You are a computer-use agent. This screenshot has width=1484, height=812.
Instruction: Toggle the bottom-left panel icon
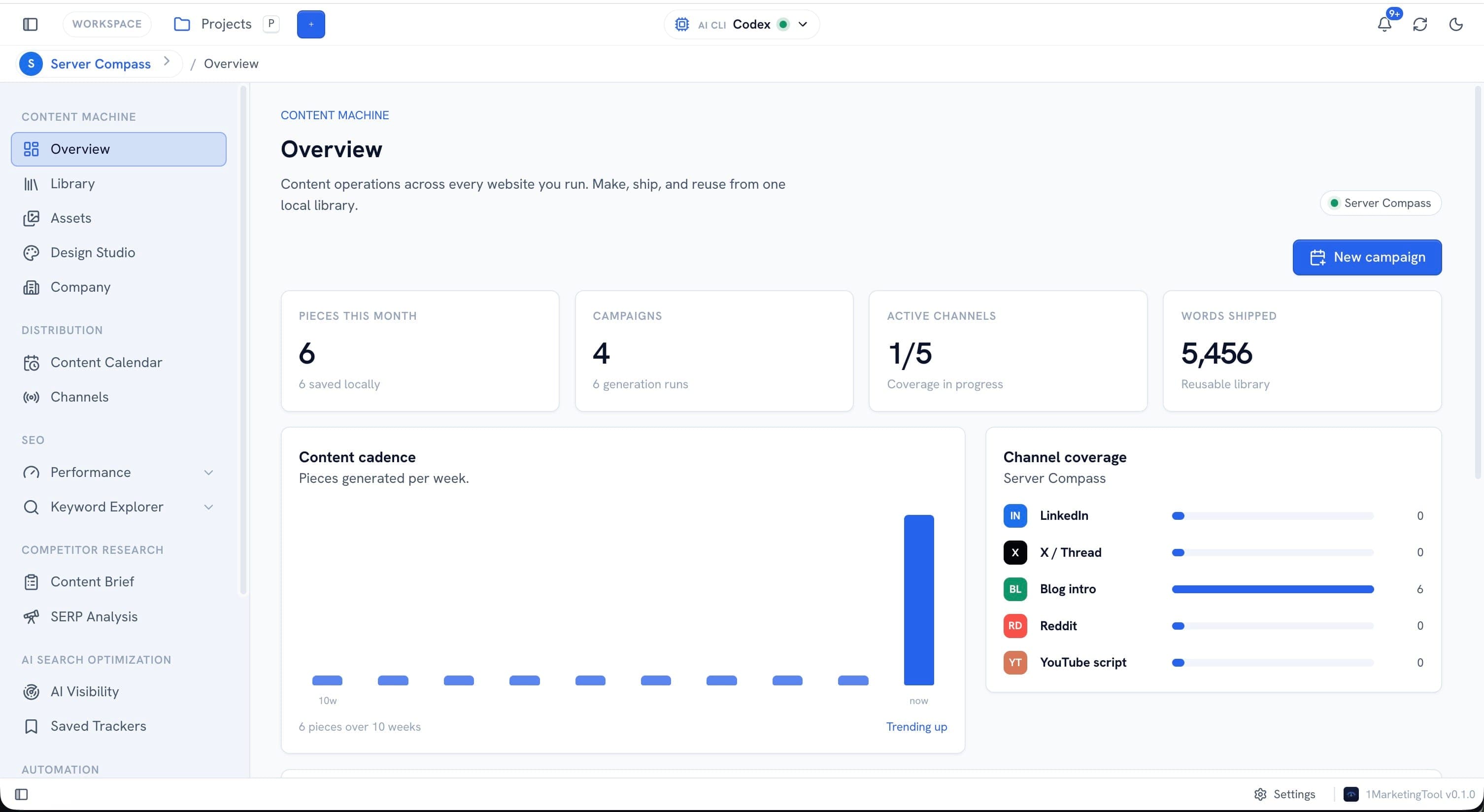tap(21, 795)
